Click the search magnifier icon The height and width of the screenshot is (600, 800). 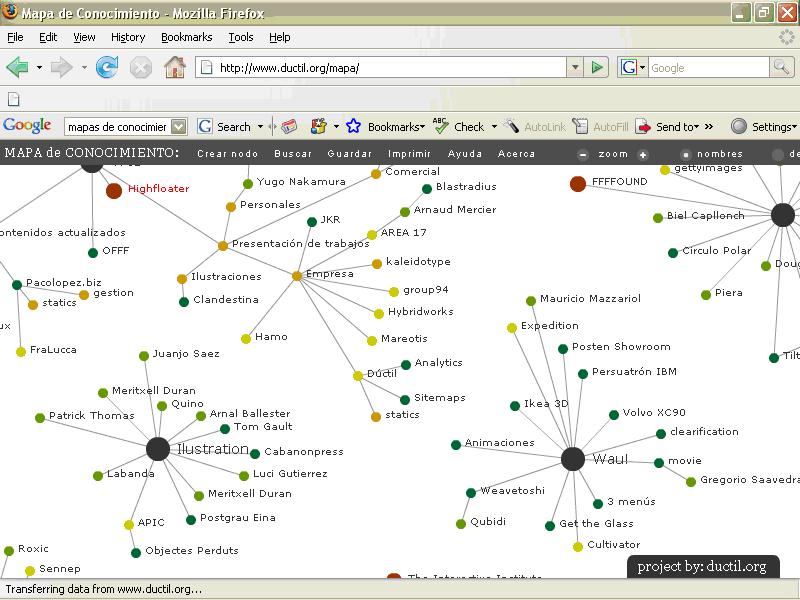pyautogui.click(x=781, y=68)
